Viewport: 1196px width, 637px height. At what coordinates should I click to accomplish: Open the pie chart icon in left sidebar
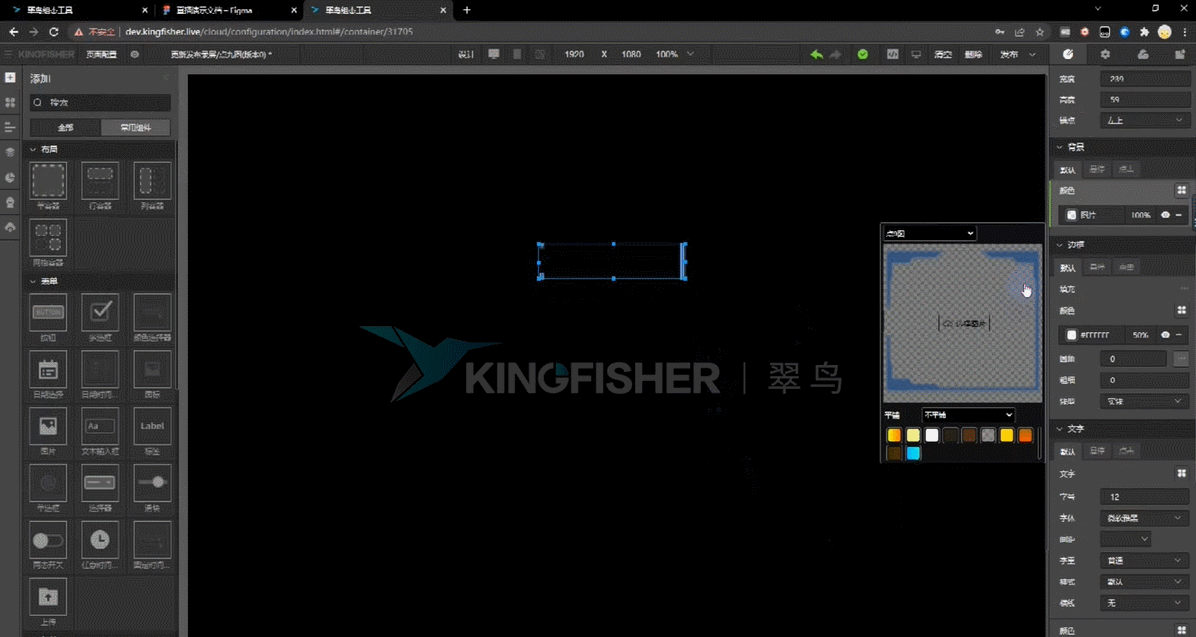(10, 178)
